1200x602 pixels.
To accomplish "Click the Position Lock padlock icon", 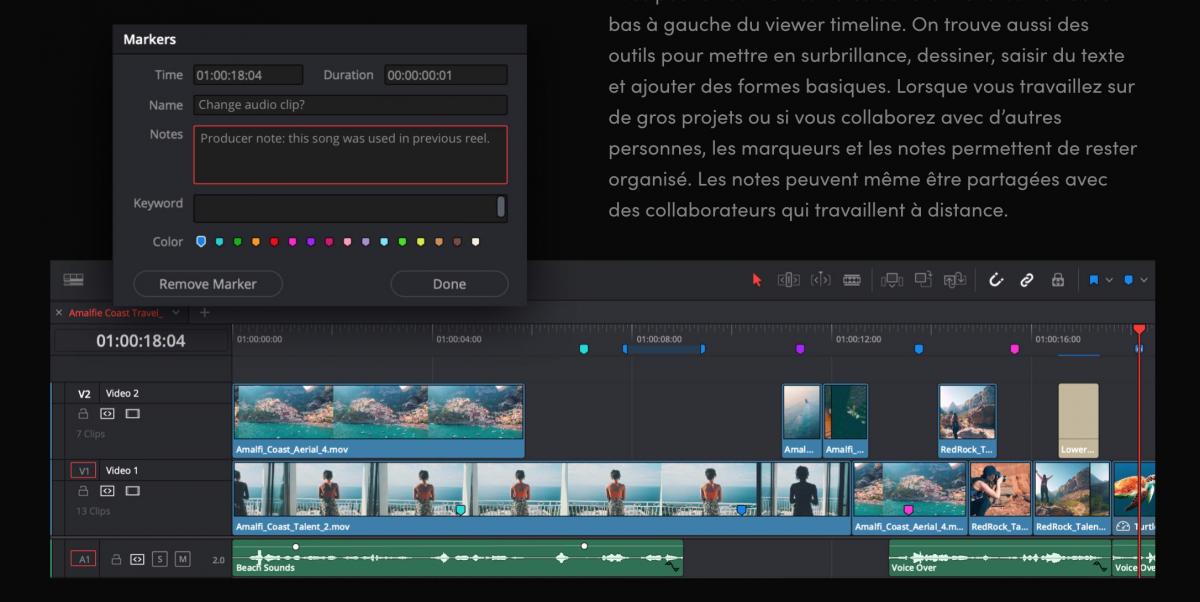I will tap(1057, 283).
